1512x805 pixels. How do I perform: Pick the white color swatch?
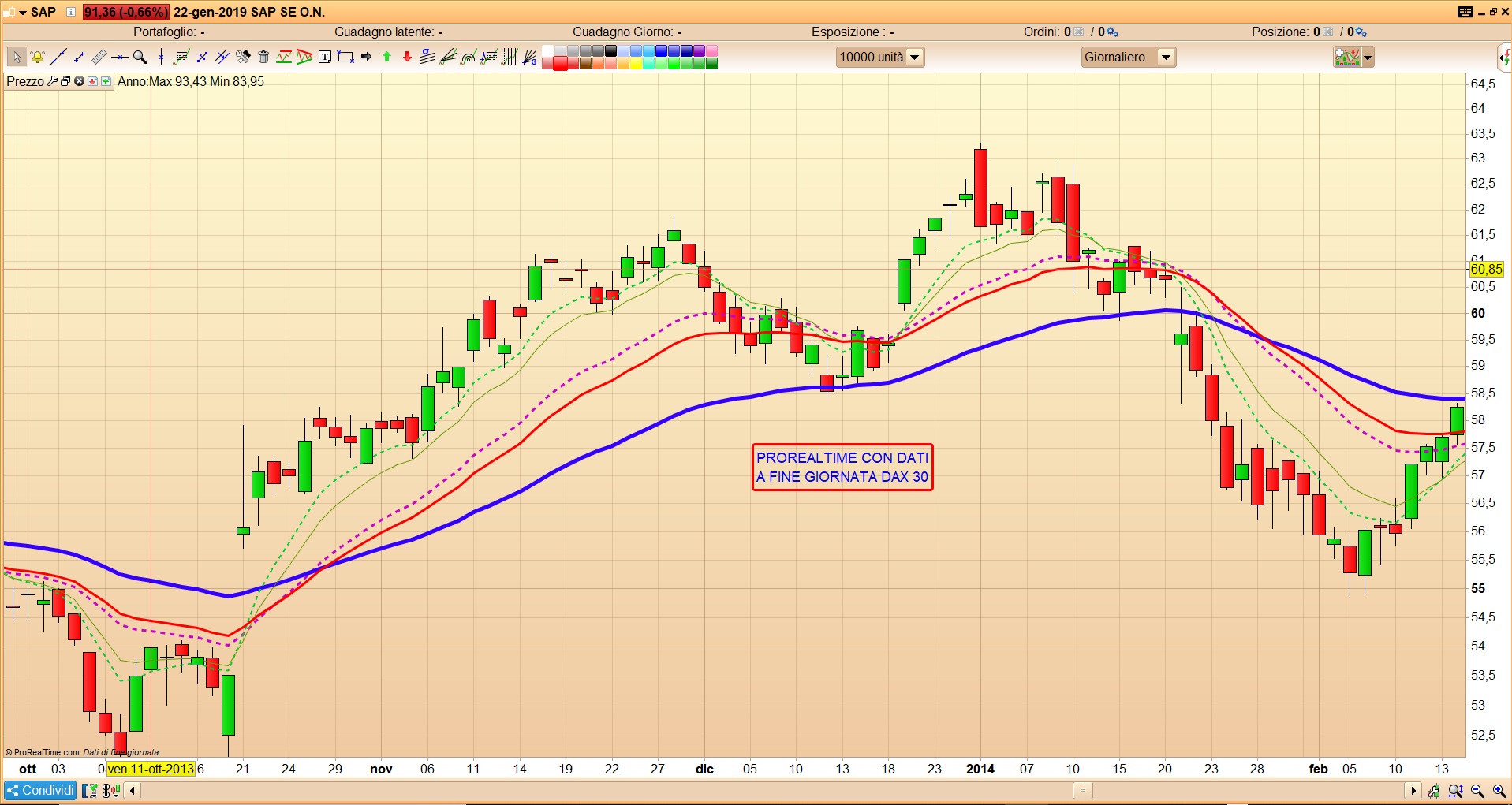pyautogui.click(x=547, y=51)
